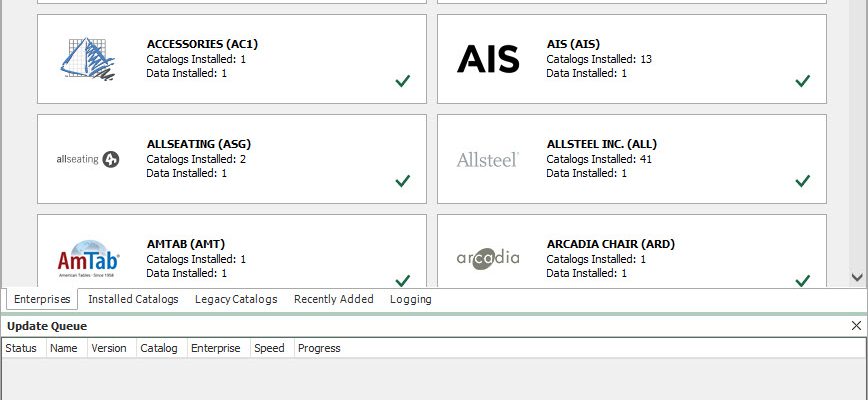Sort queue by Progress column header
The height and width of the screenshot is (400, 868).
click(x=319, y=348)
